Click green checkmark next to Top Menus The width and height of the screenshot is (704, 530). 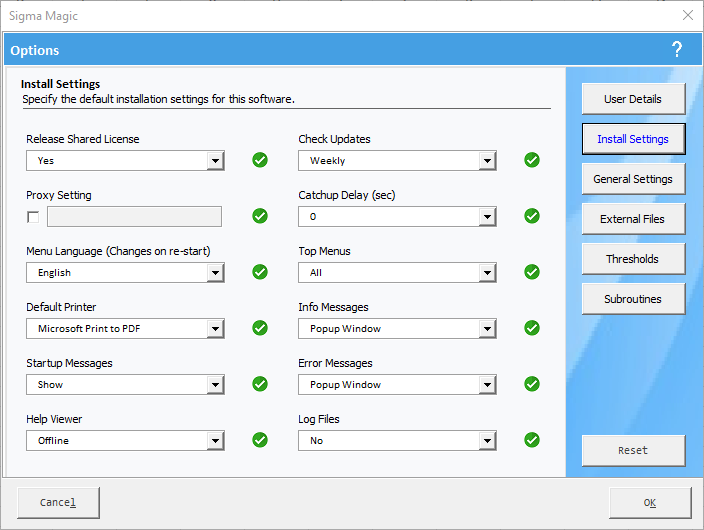pos(532,272)
